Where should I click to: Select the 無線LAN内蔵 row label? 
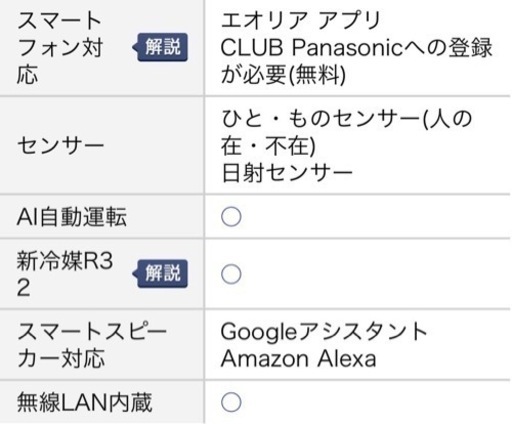click(85, 402)
